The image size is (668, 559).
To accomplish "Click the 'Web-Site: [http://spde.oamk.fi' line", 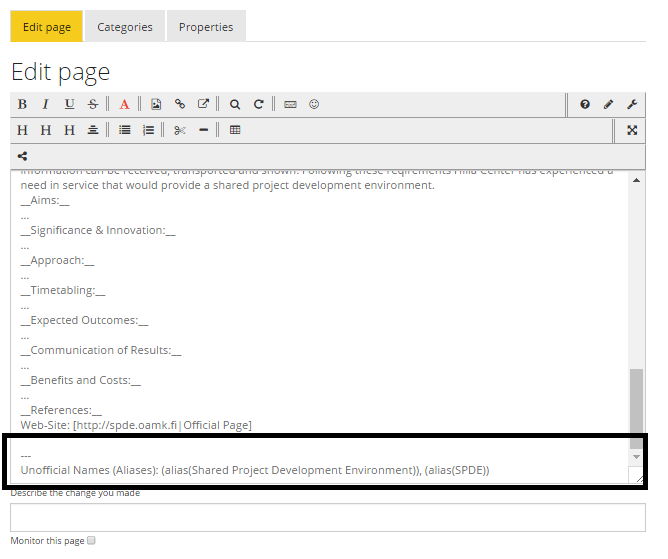I will (136, 425).
